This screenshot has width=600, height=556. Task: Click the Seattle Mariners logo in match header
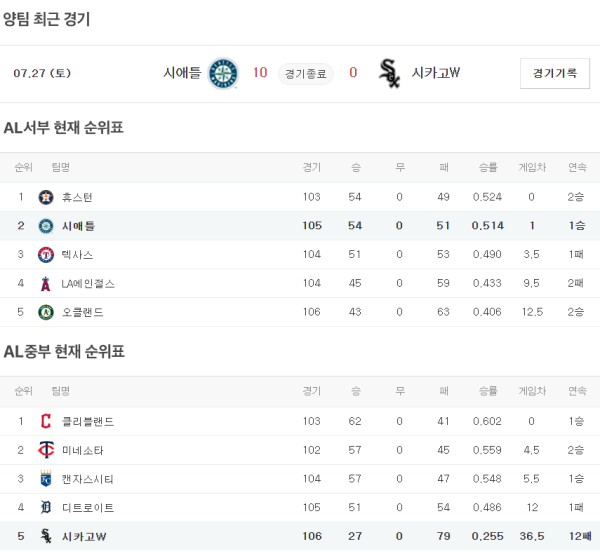[x=223, y=73]
